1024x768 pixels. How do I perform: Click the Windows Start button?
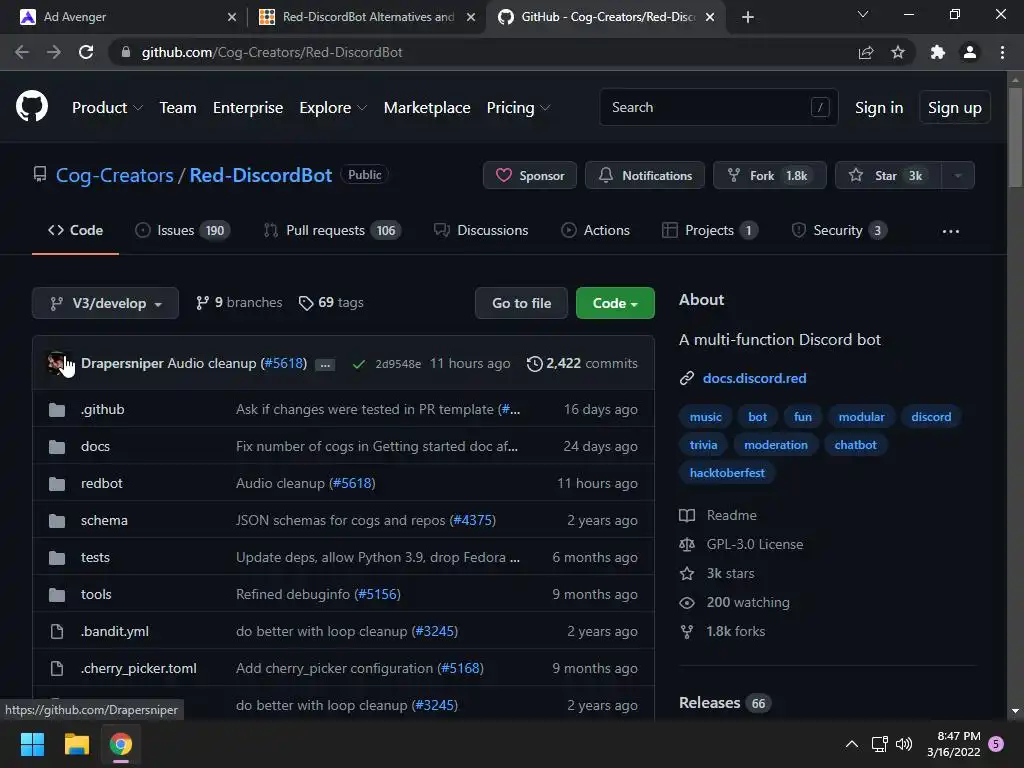[x=32, y=744]
